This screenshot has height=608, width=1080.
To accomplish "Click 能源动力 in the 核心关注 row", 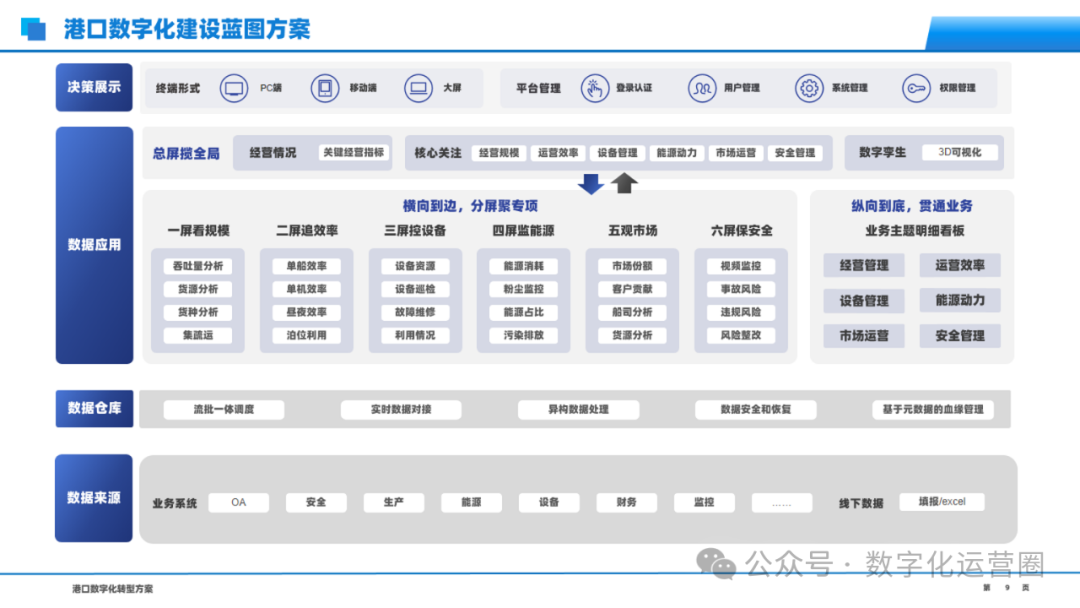I will [x=677, y=153].
